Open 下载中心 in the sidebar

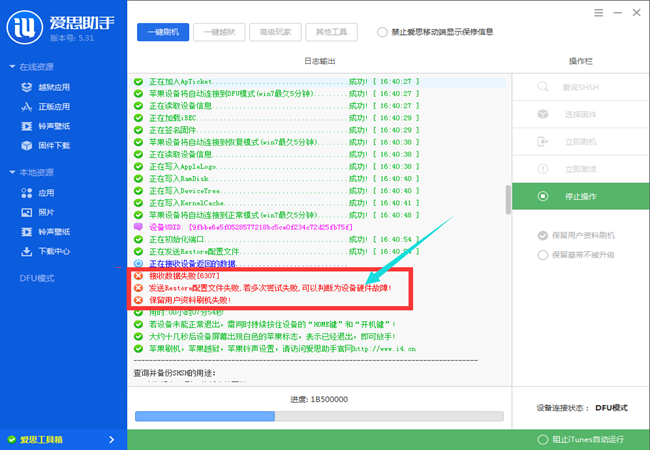coord(46,251)
